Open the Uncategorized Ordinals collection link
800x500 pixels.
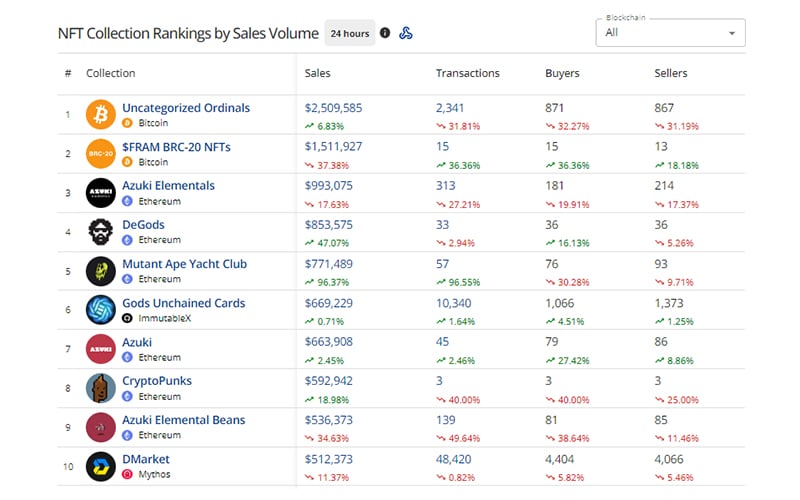(x=186, y=108)
